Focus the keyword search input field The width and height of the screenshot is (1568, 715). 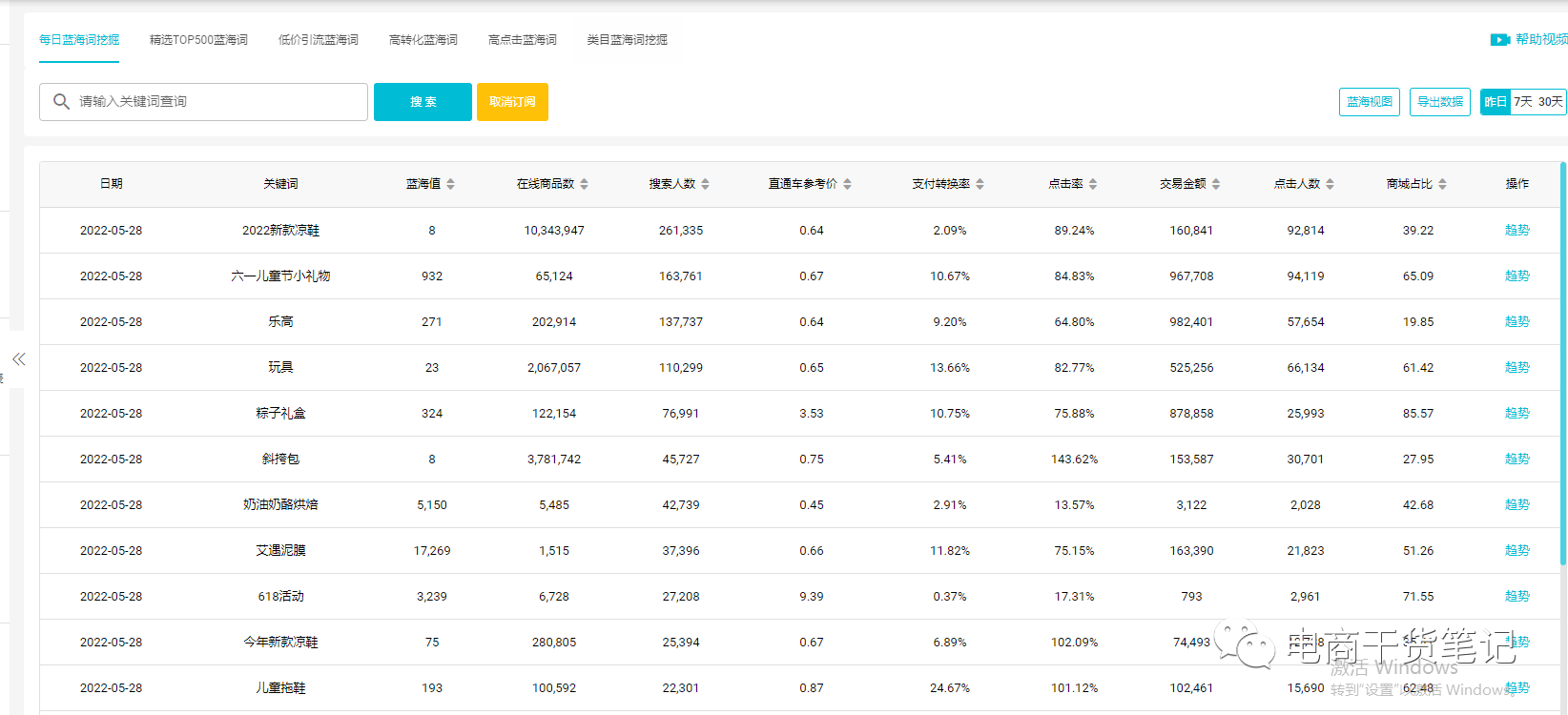click(x=203, y=102)
